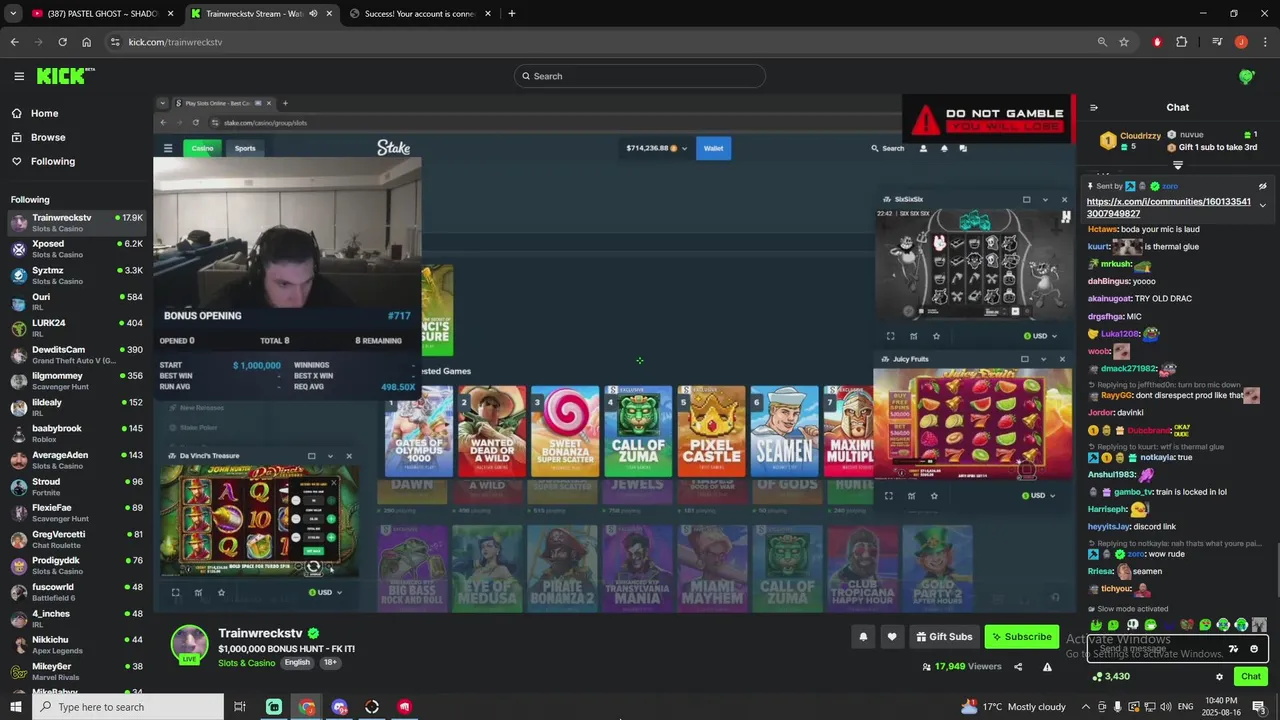Viewport: 1280px width, 720px height.
Task: Open a new browser tab
Action: click(512, 14)
